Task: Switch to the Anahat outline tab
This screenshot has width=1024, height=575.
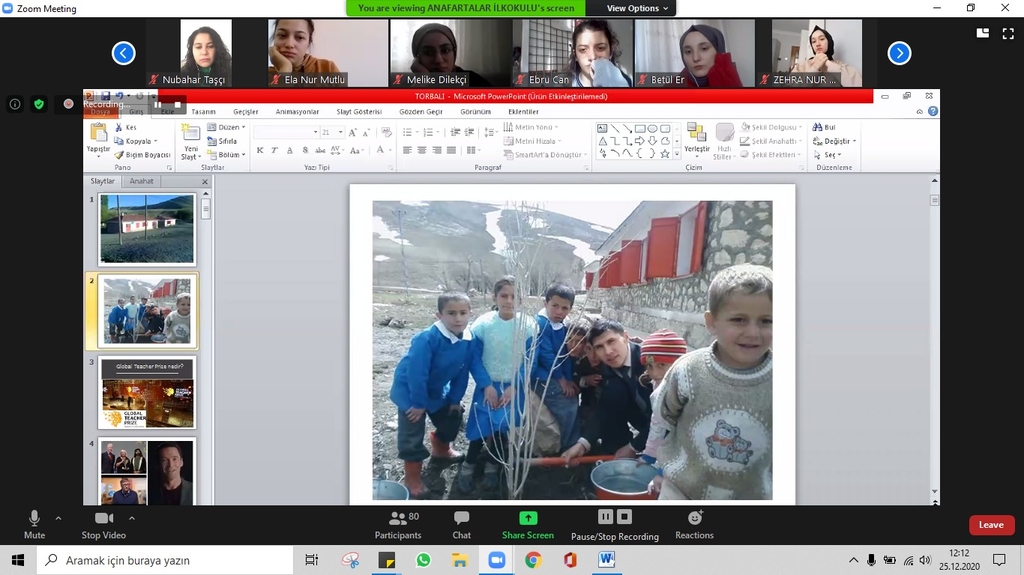Action: click(x=141, y=181)
